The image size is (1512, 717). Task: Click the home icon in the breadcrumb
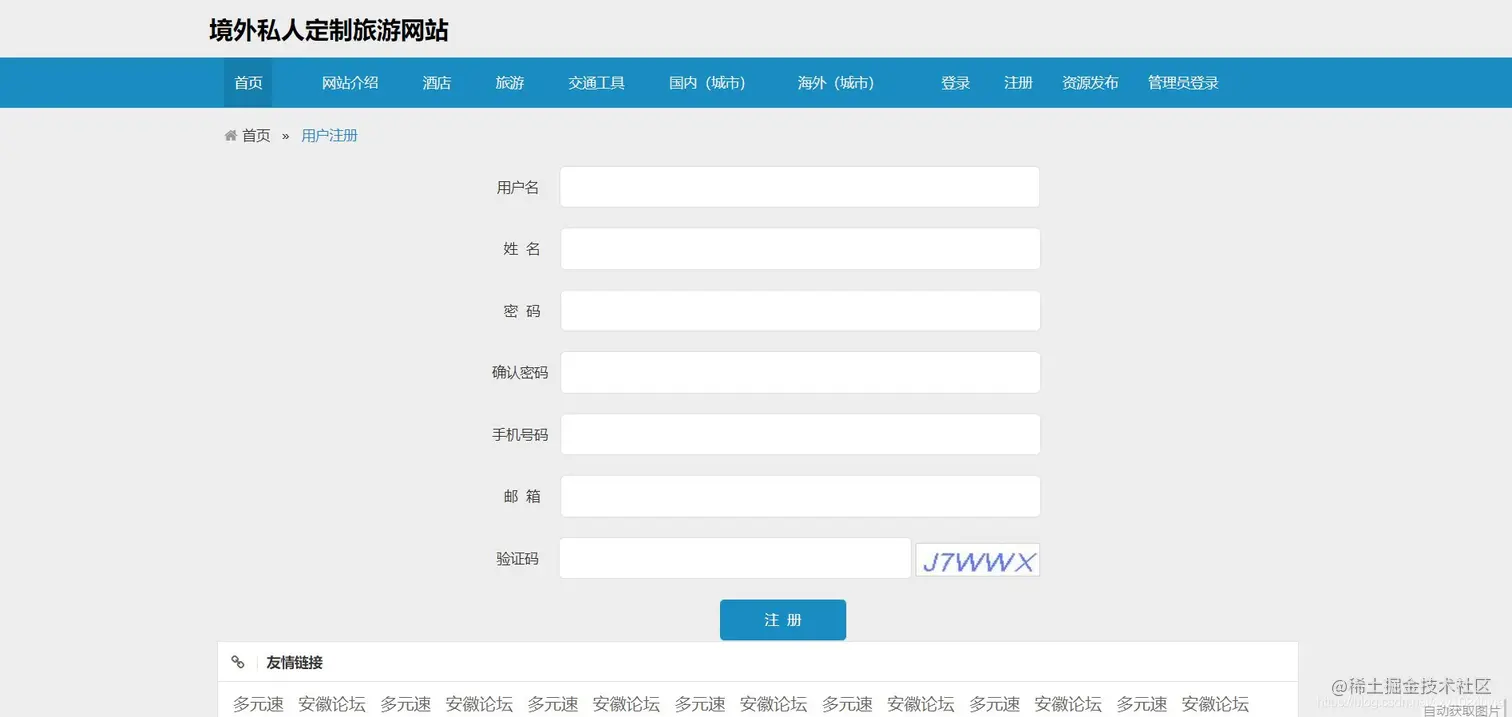[230, 135]
